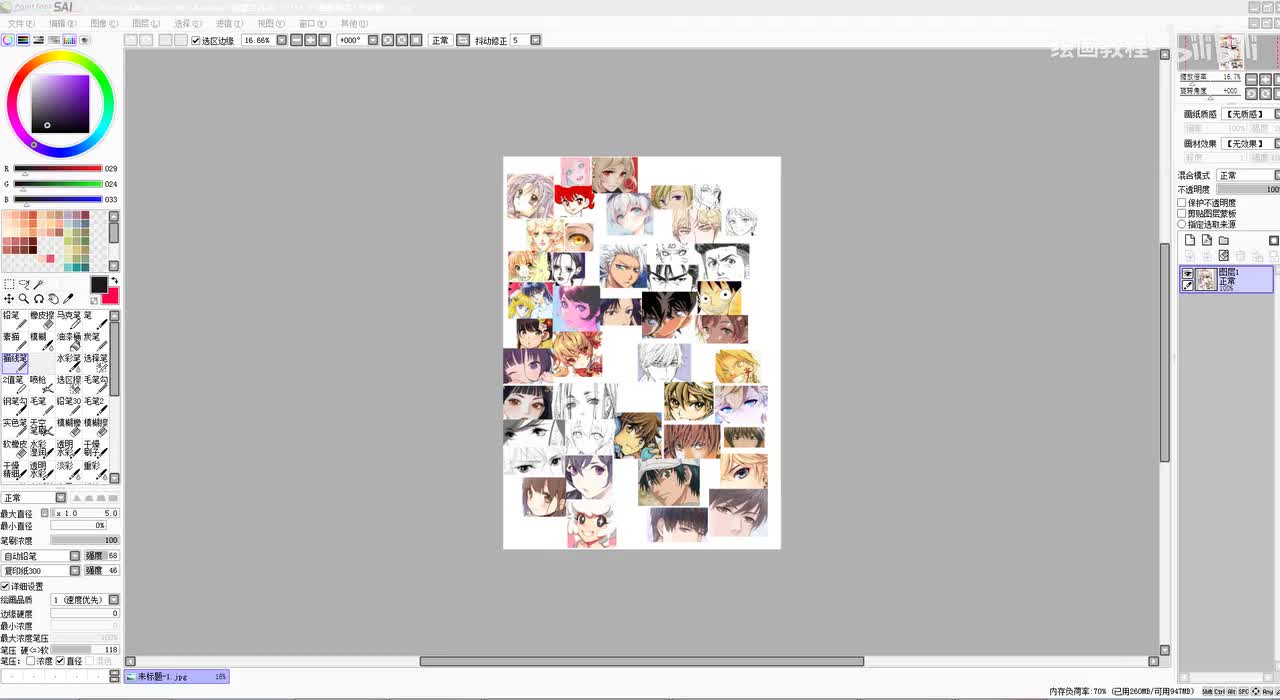Open the 图像 Image menu
Image resolution: width=1280 pixels, height=700 pixels.
tap(104, 23)
